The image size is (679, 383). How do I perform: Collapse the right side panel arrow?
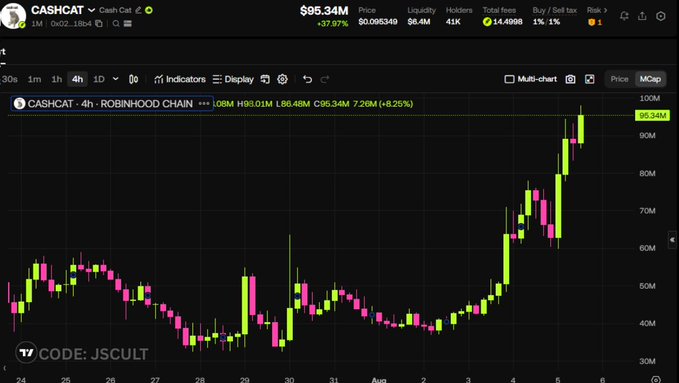[x=672, y=240]
